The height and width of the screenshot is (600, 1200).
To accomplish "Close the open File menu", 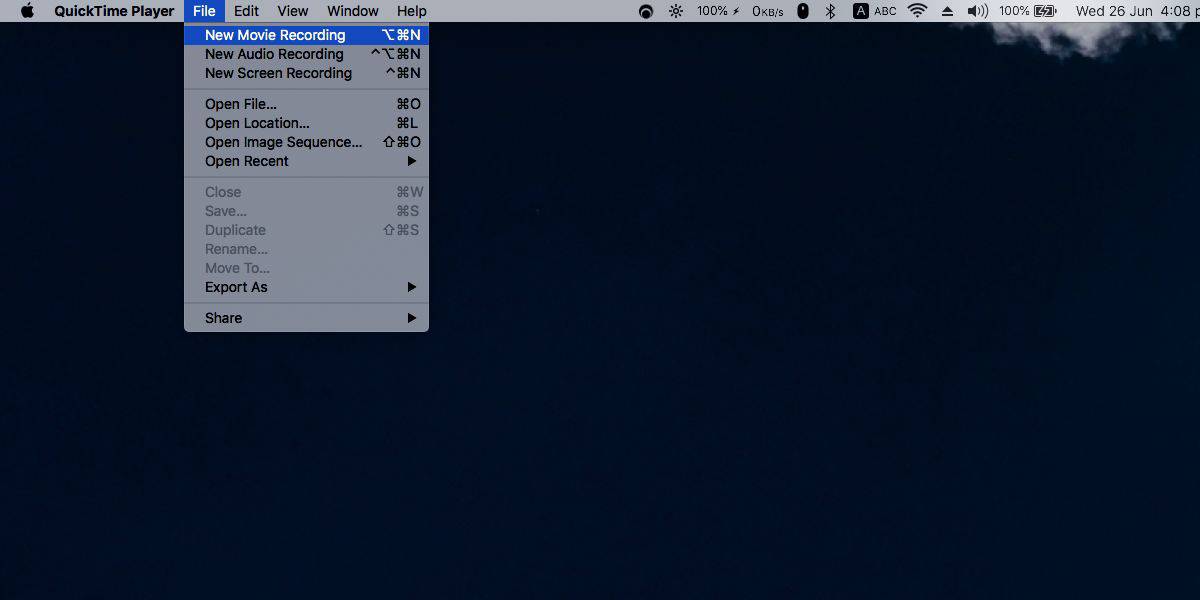I will 204,11.
